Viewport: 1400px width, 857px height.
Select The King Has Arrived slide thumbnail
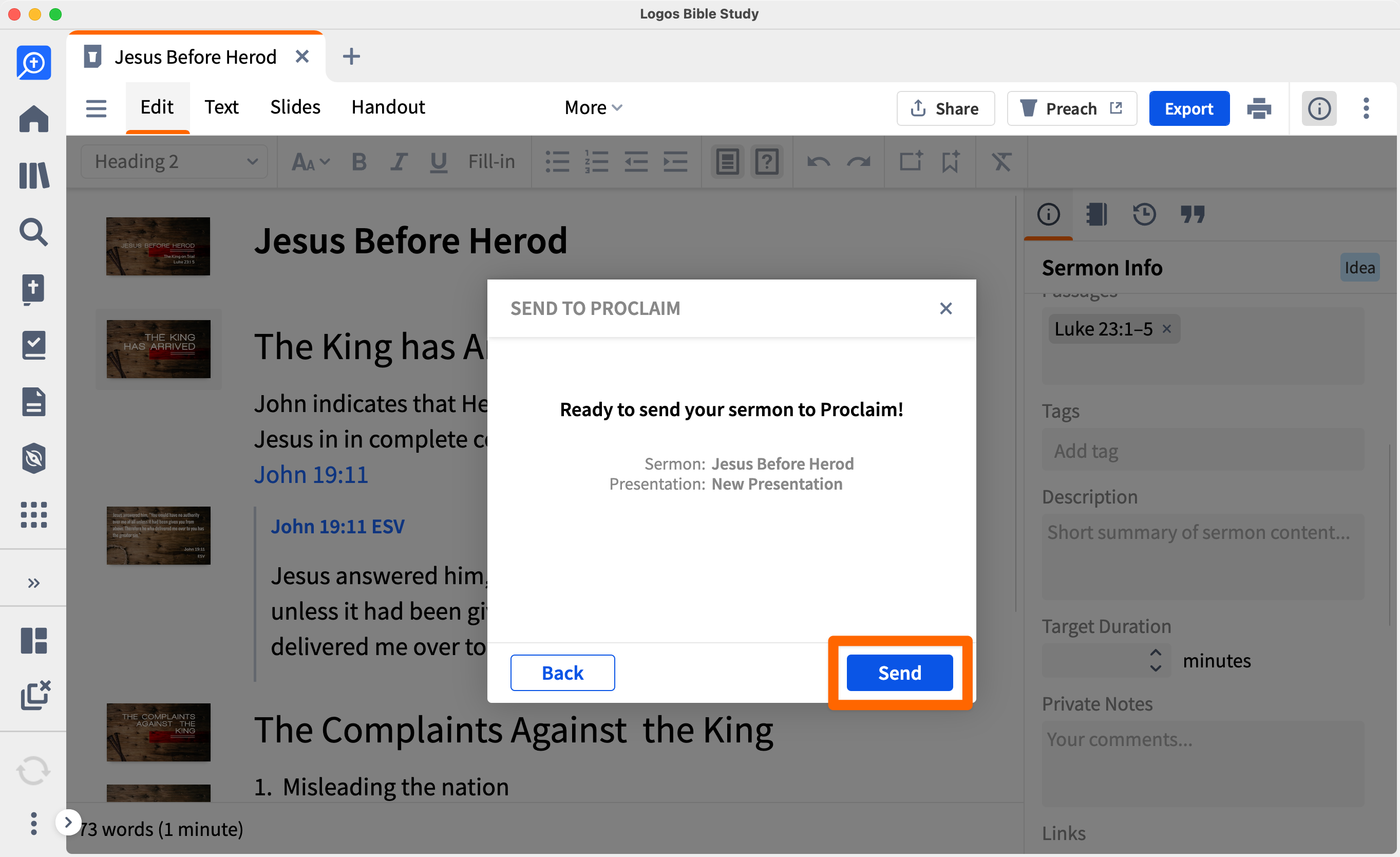tap(159, 349)
